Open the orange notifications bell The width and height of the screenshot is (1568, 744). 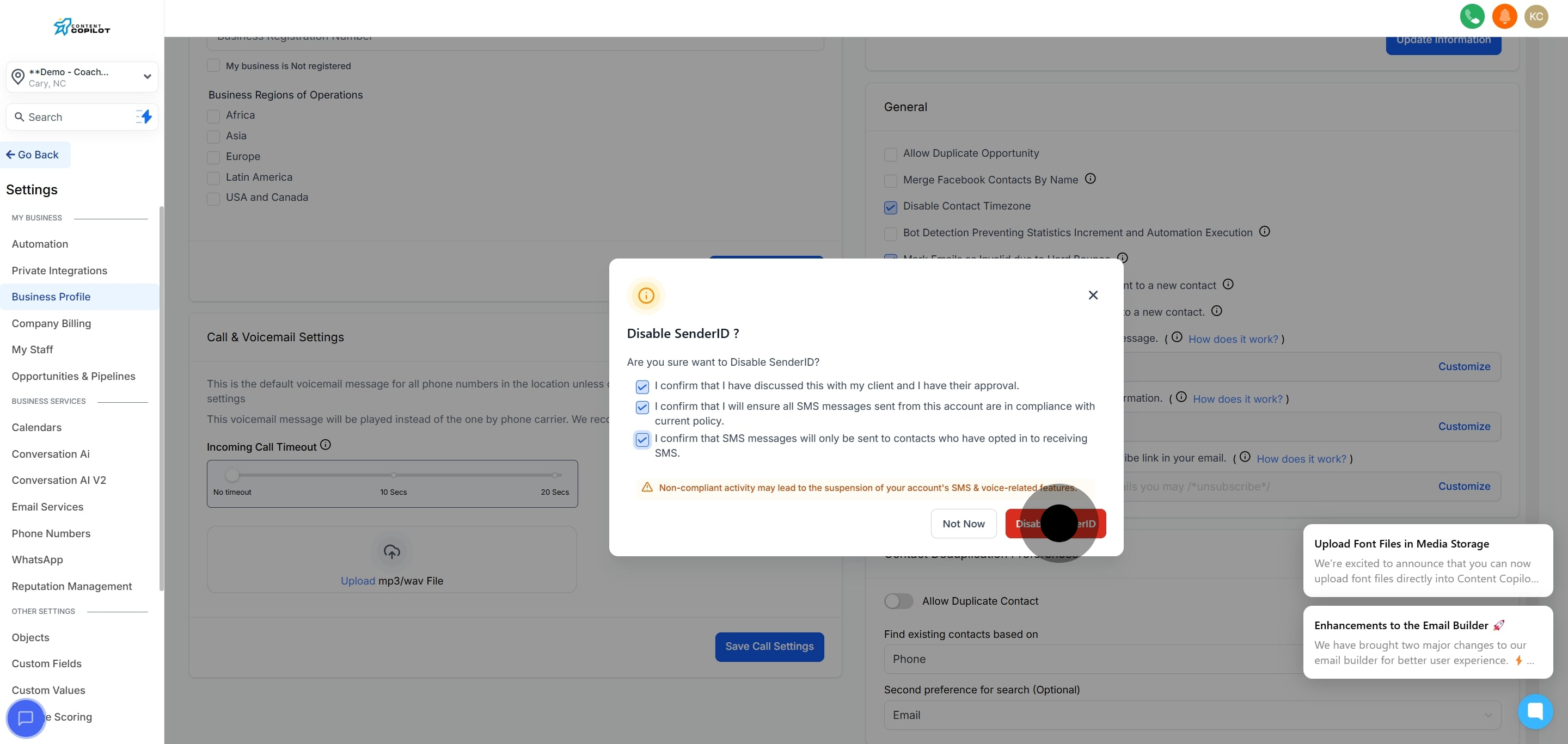(1504, 16)
